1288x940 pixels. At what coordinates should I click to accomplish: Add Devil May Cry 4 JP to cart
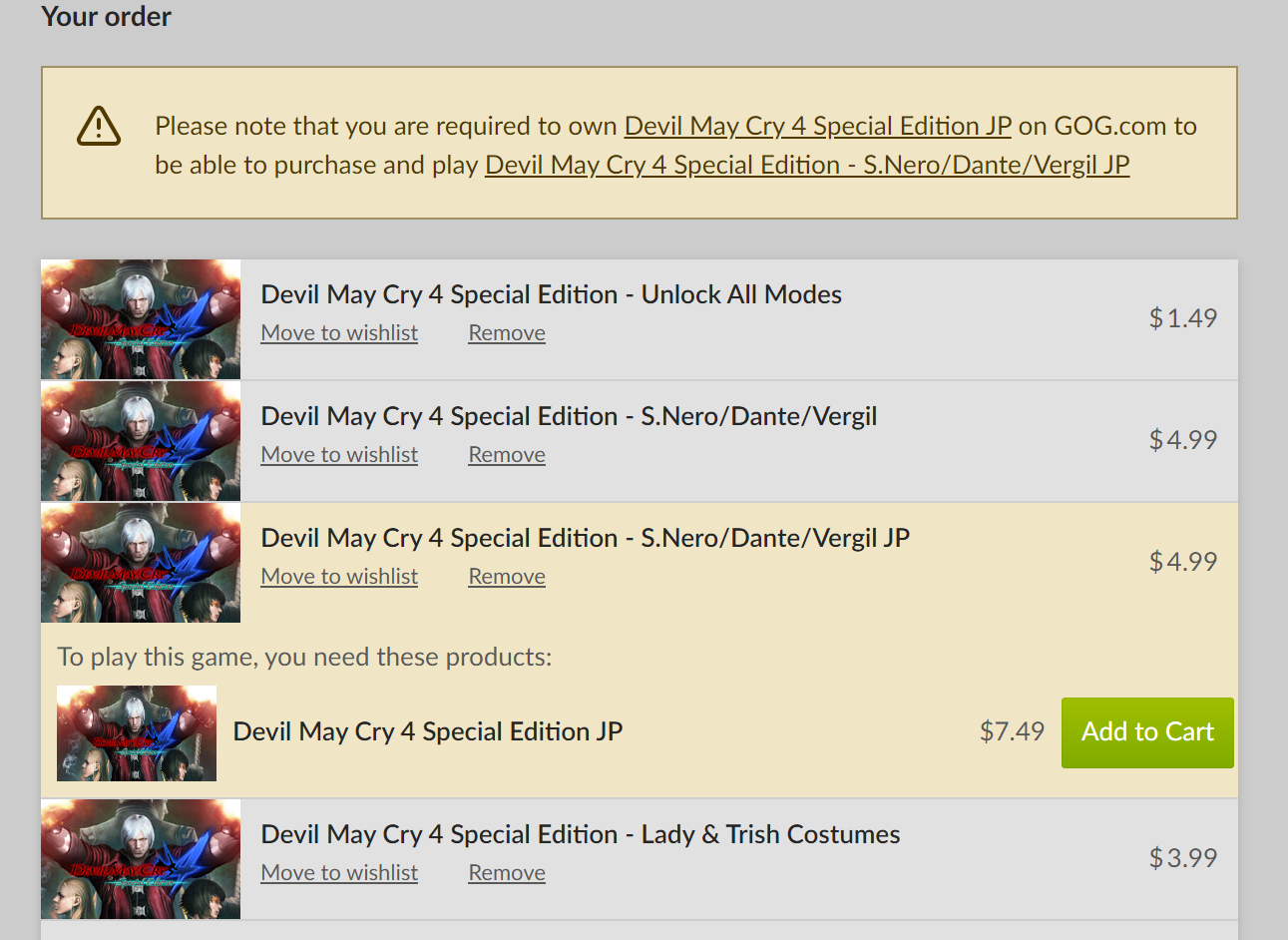tap(1147, 732)
